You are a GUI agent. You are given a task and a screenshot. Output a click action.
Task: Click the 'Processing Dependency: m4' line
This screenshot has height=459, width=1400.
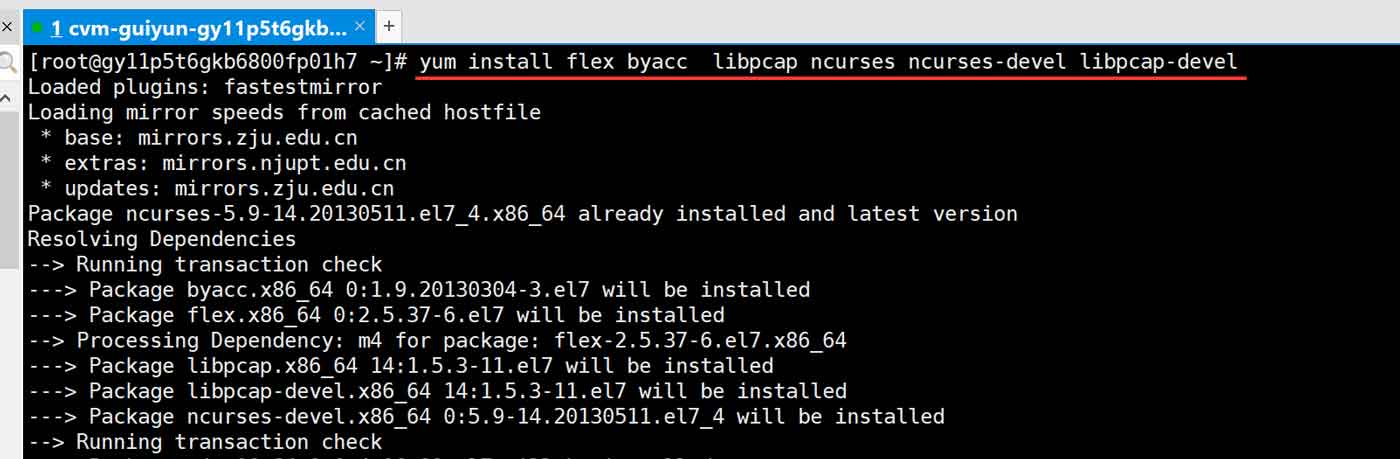pyautogui.click(x=436, y=340)
